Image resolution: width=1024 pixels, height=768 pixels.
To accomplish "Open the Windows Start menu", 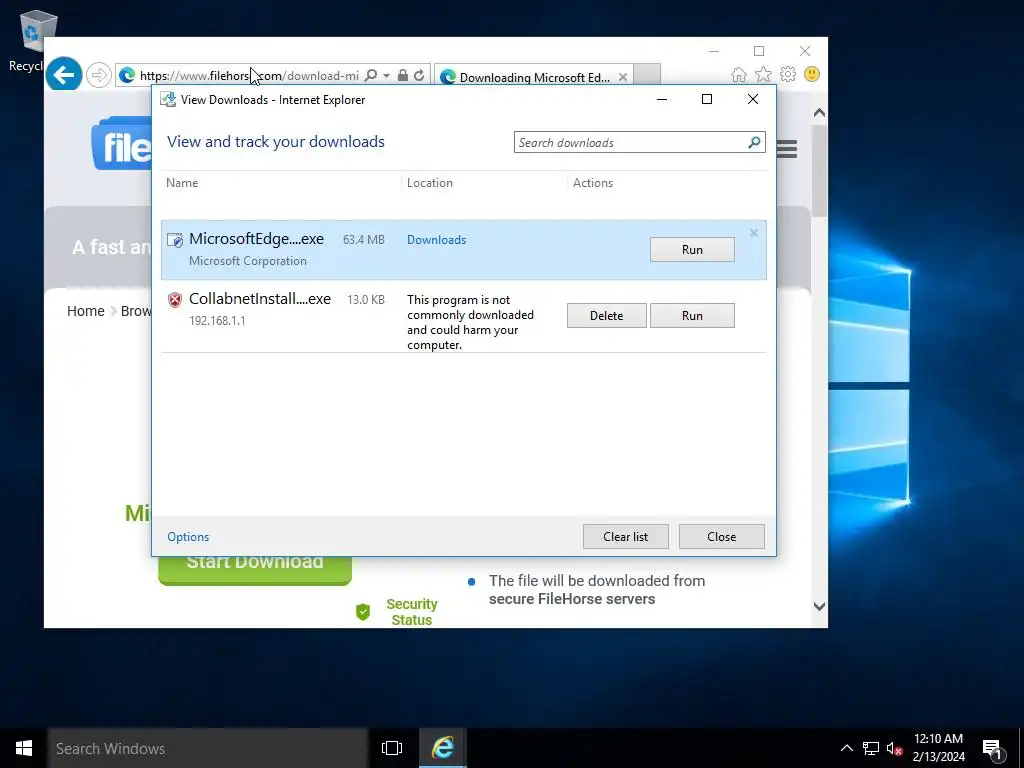I will 24,748.
